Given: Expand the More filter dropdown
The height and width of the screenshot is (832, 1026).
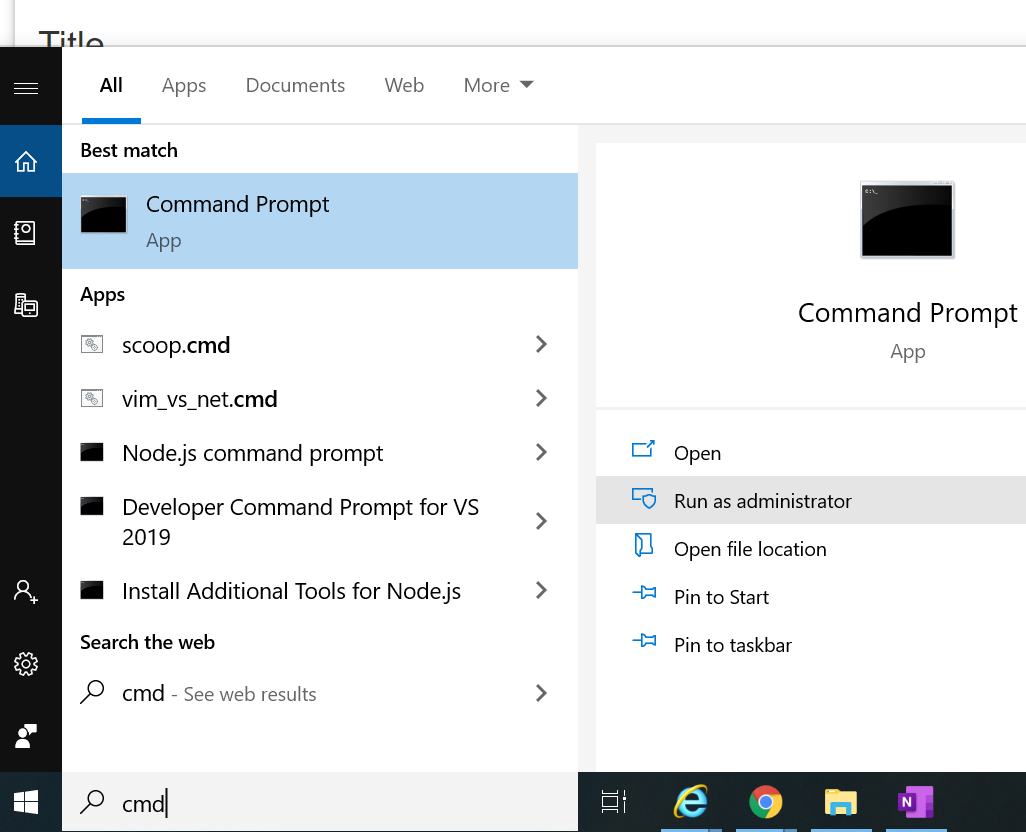Looking at the screenshot, I should pos(498,86).
